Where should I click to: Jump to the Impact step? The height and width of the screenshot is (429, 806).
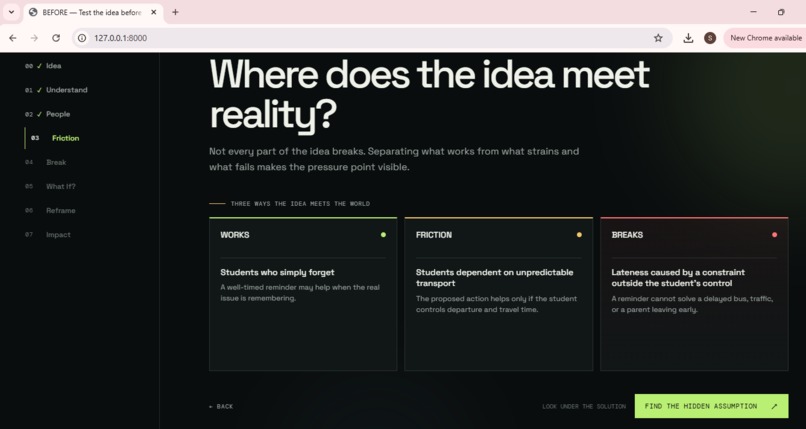point(48,235)
